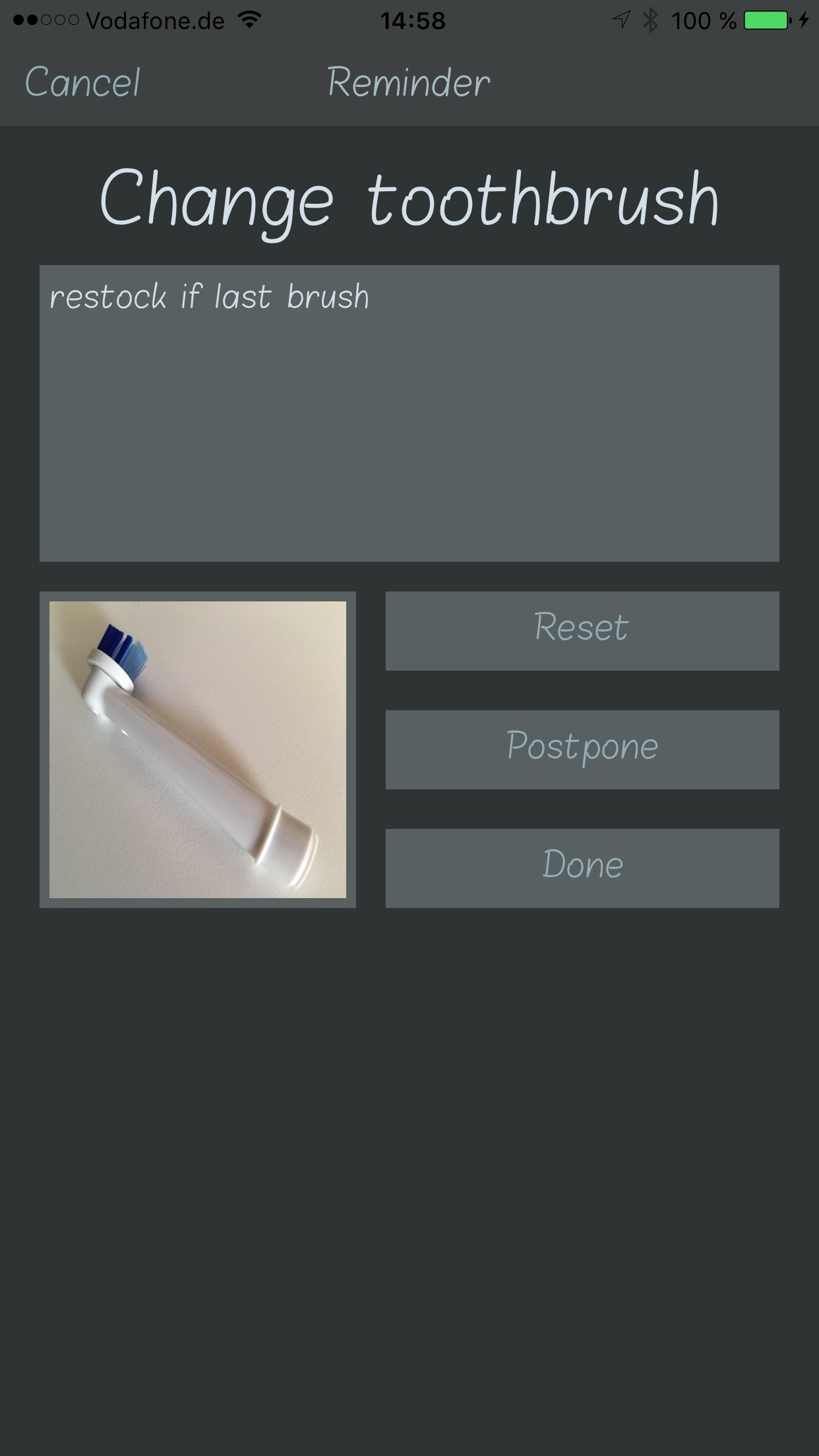Tap the Reminder title in the header
Image resolution: width=819 pixels, height=1456 pixels.
coord(409,83)
